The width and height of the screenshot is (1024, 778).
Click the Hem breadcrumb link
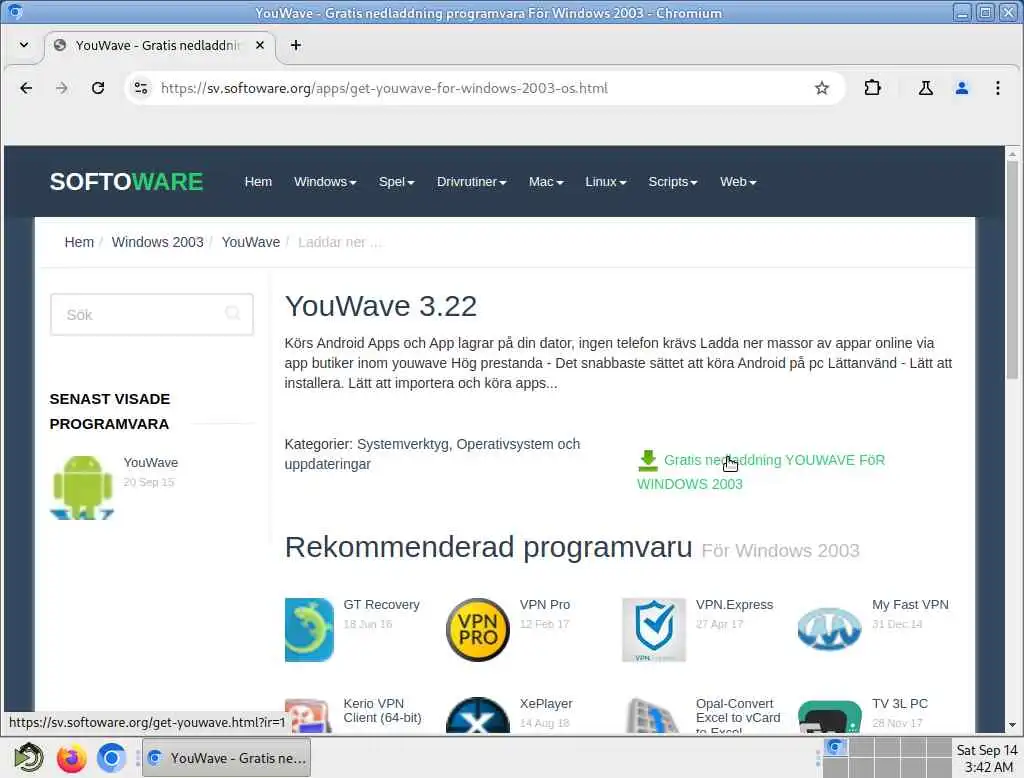[79, 242]
